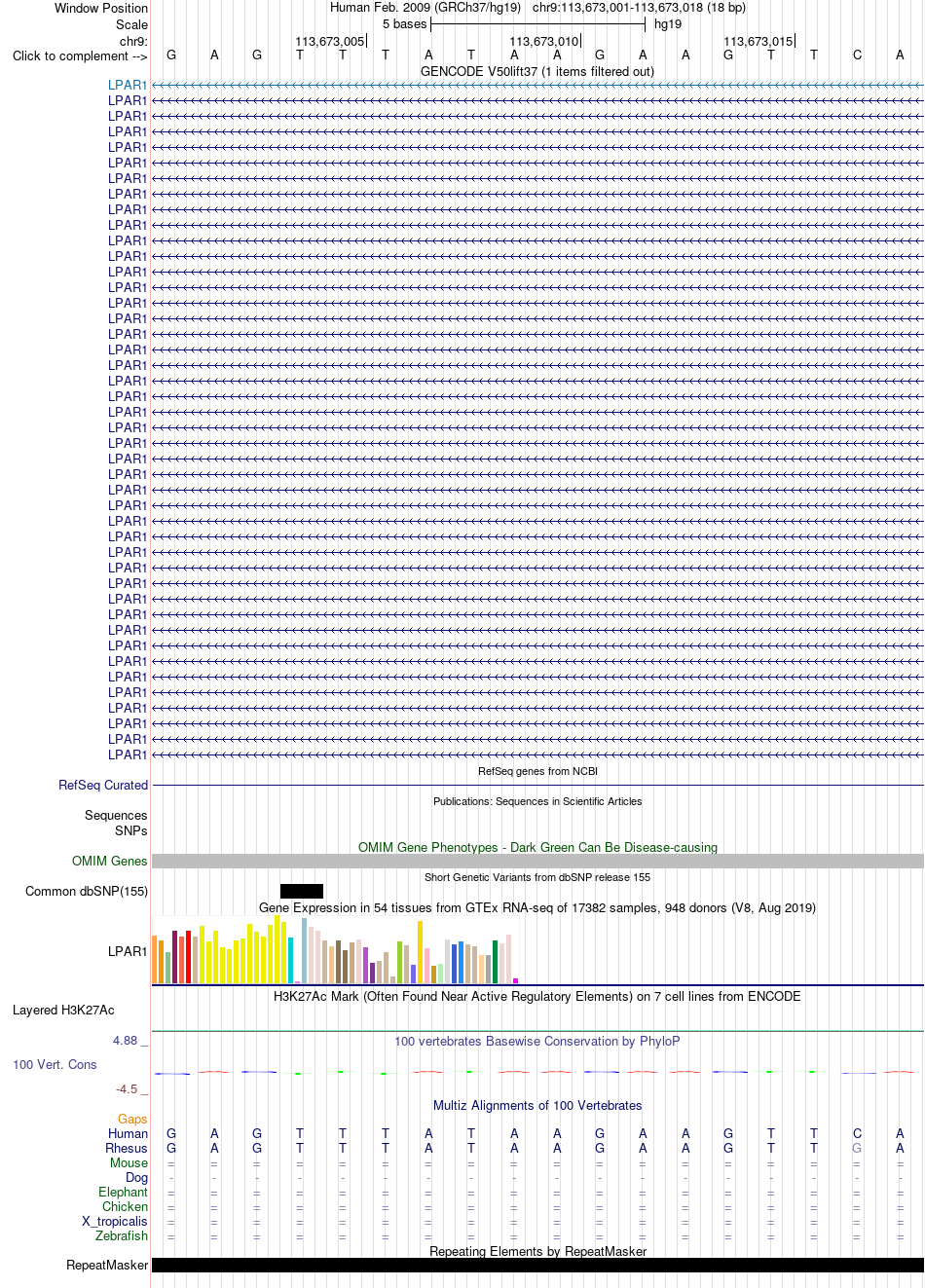Click 'Publications: Sequences in Scientific Articles' title
This screenshot has height=1288, width=925.
pos(537,801)
